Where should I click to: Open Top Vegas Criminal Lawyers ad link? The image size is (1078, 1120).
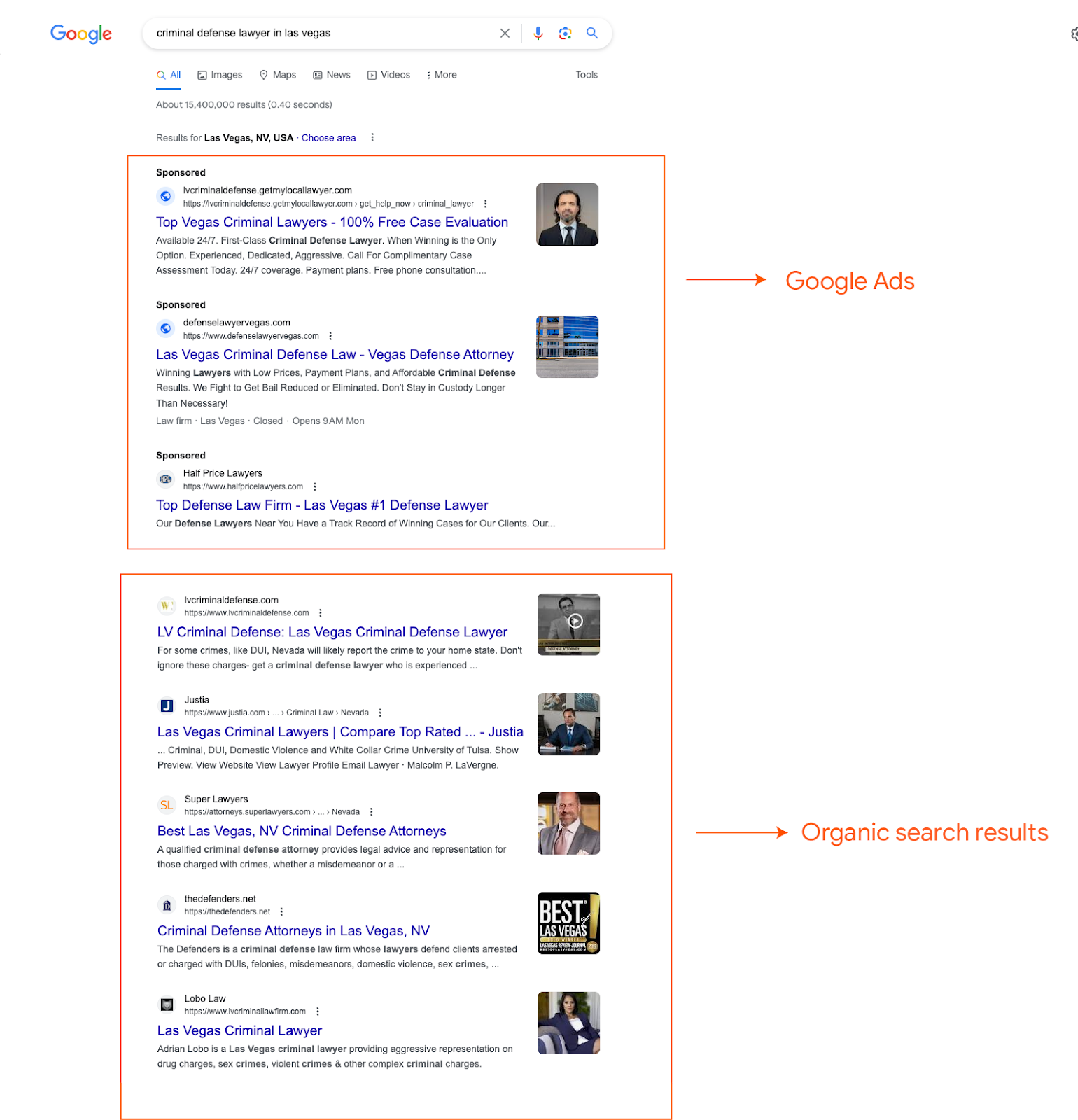332,222
